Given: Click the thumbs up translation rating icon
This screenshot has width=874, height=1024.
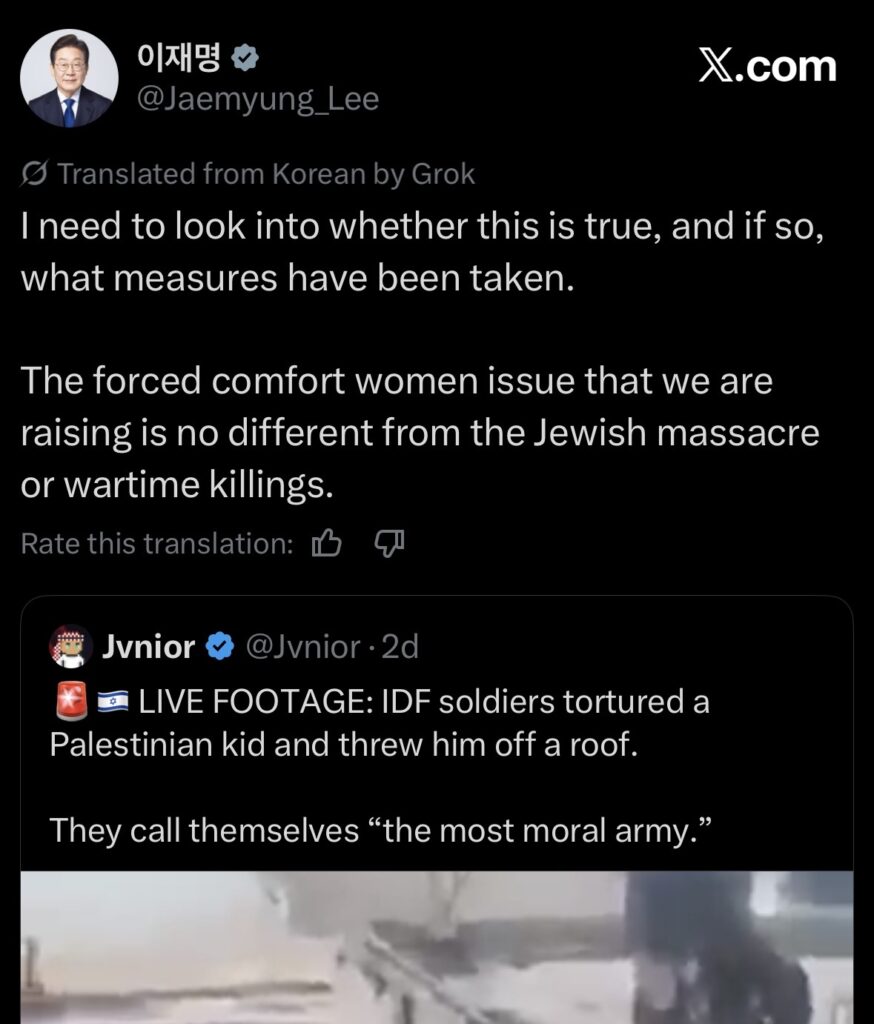Looking at the screenshot, I should click(327, 543).
